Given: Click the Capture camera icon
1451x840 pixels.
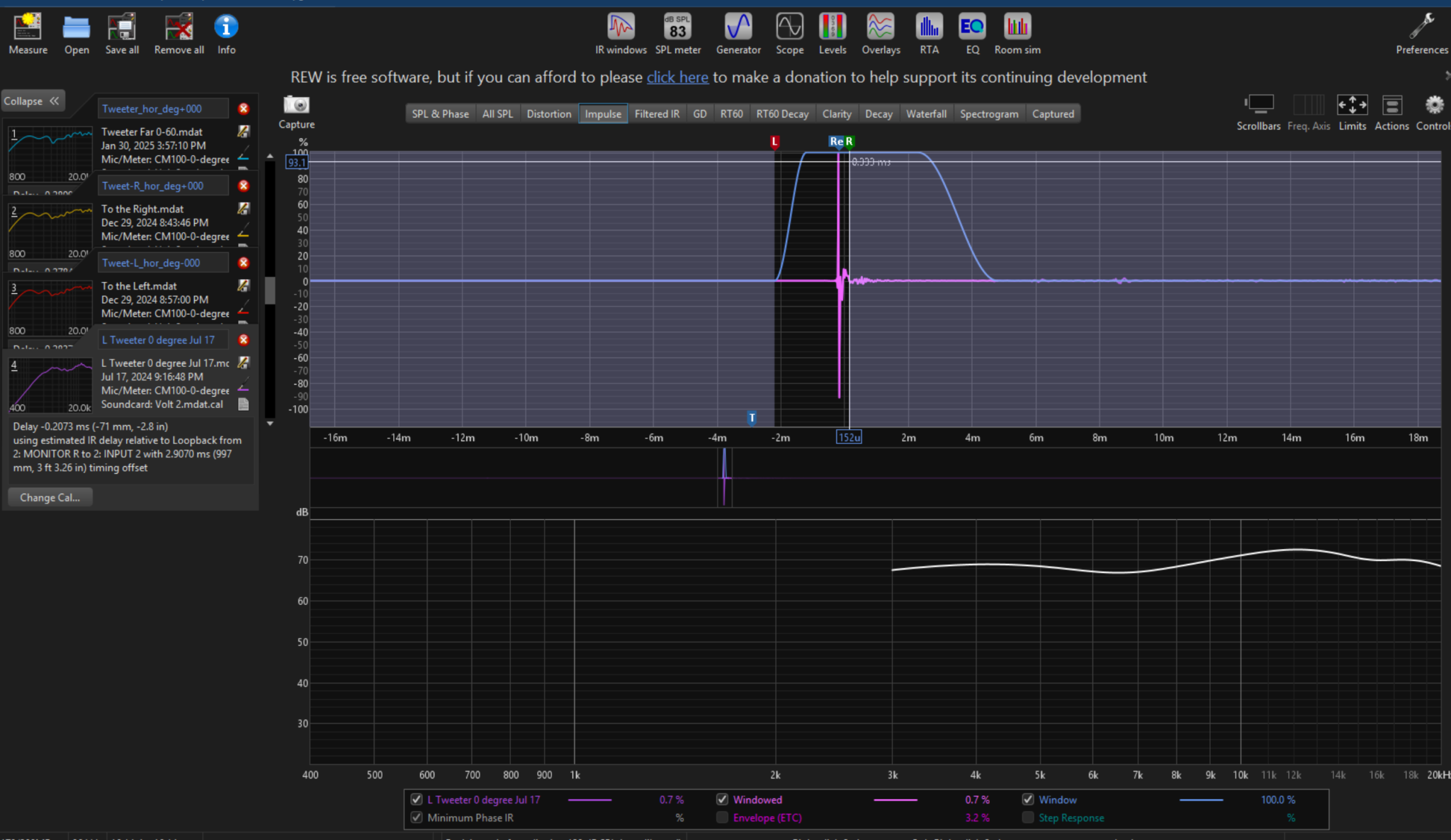Looking at the screenshot, I should coord(296,112).
